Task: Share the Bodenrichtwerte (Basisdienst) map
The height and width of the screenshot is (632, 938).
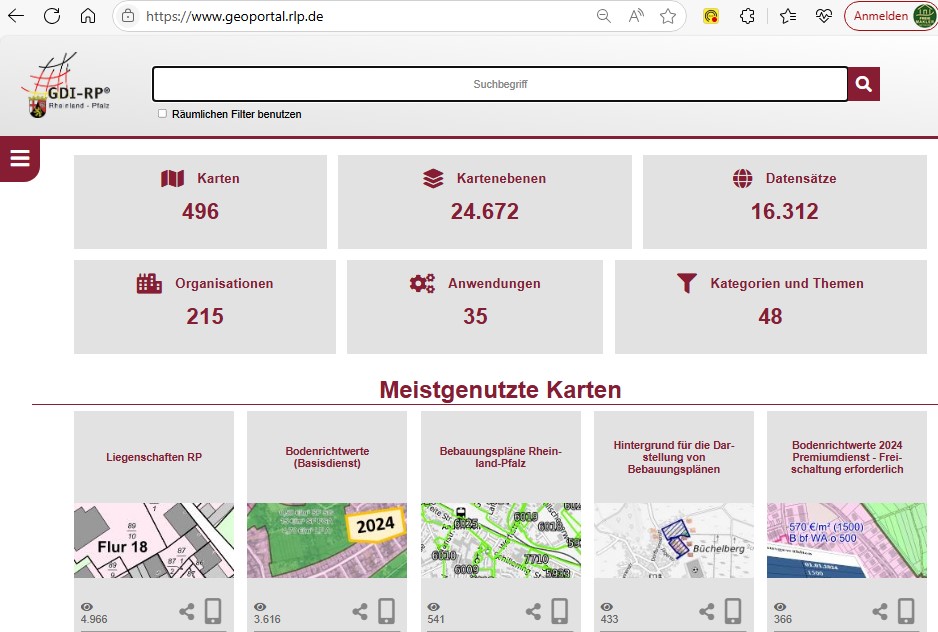Action: click(x=360, y=611)
